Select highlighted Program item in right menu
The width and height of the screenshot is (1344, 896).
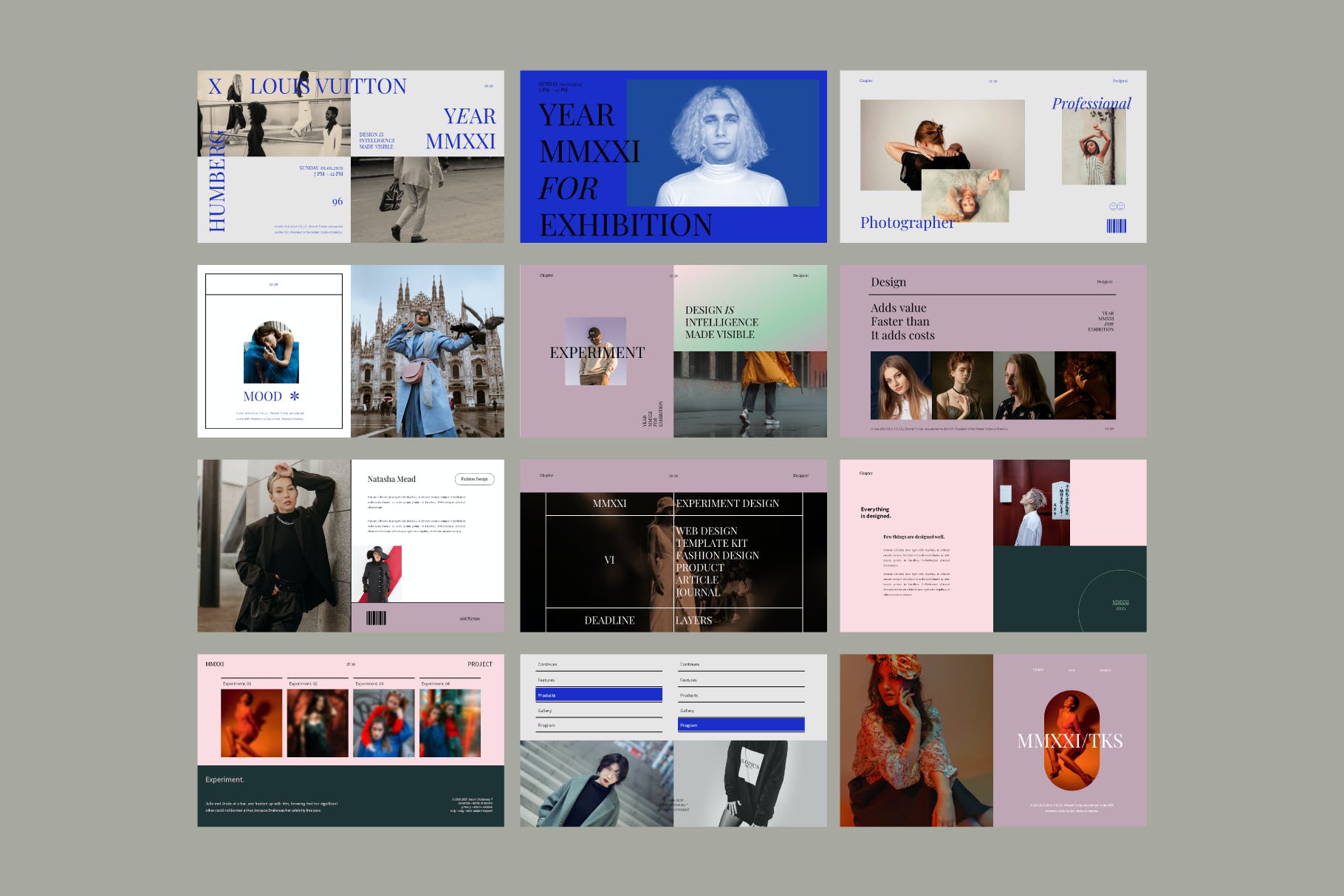[741, 725]
